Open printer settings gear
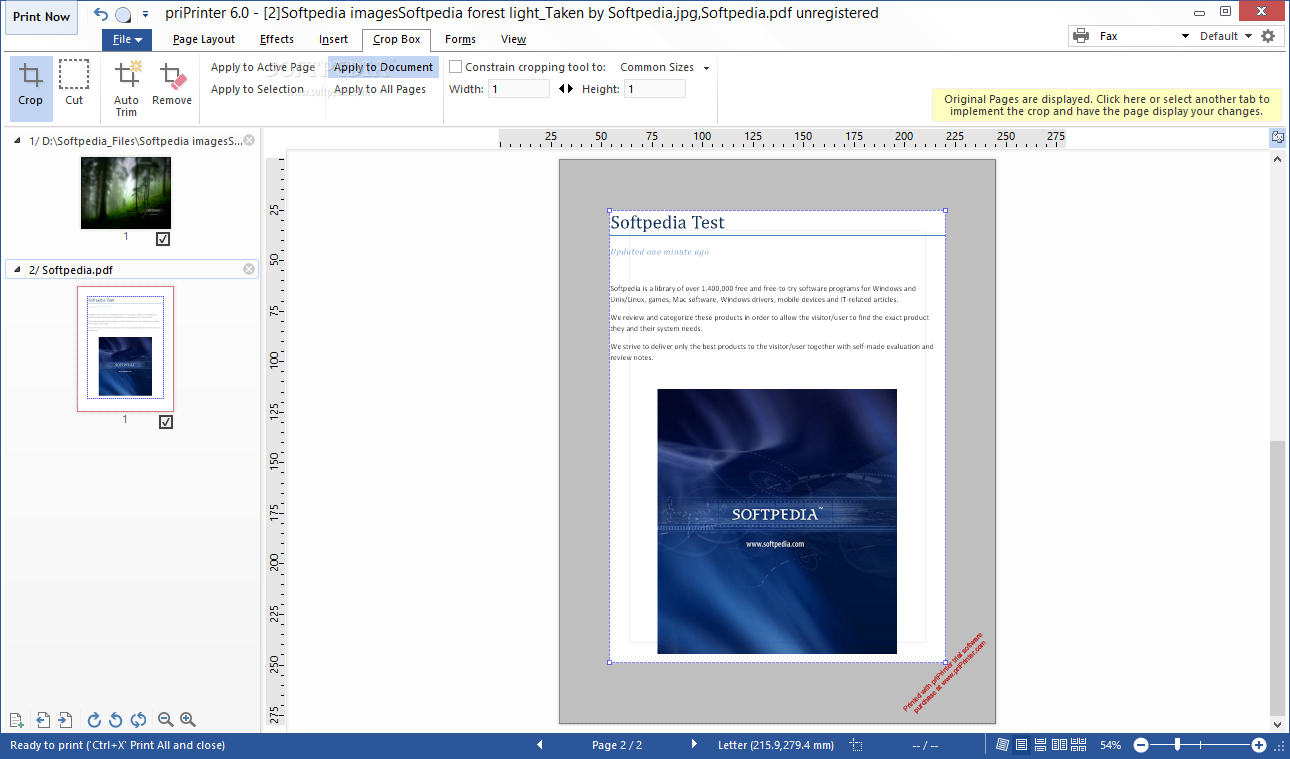 1268,36
